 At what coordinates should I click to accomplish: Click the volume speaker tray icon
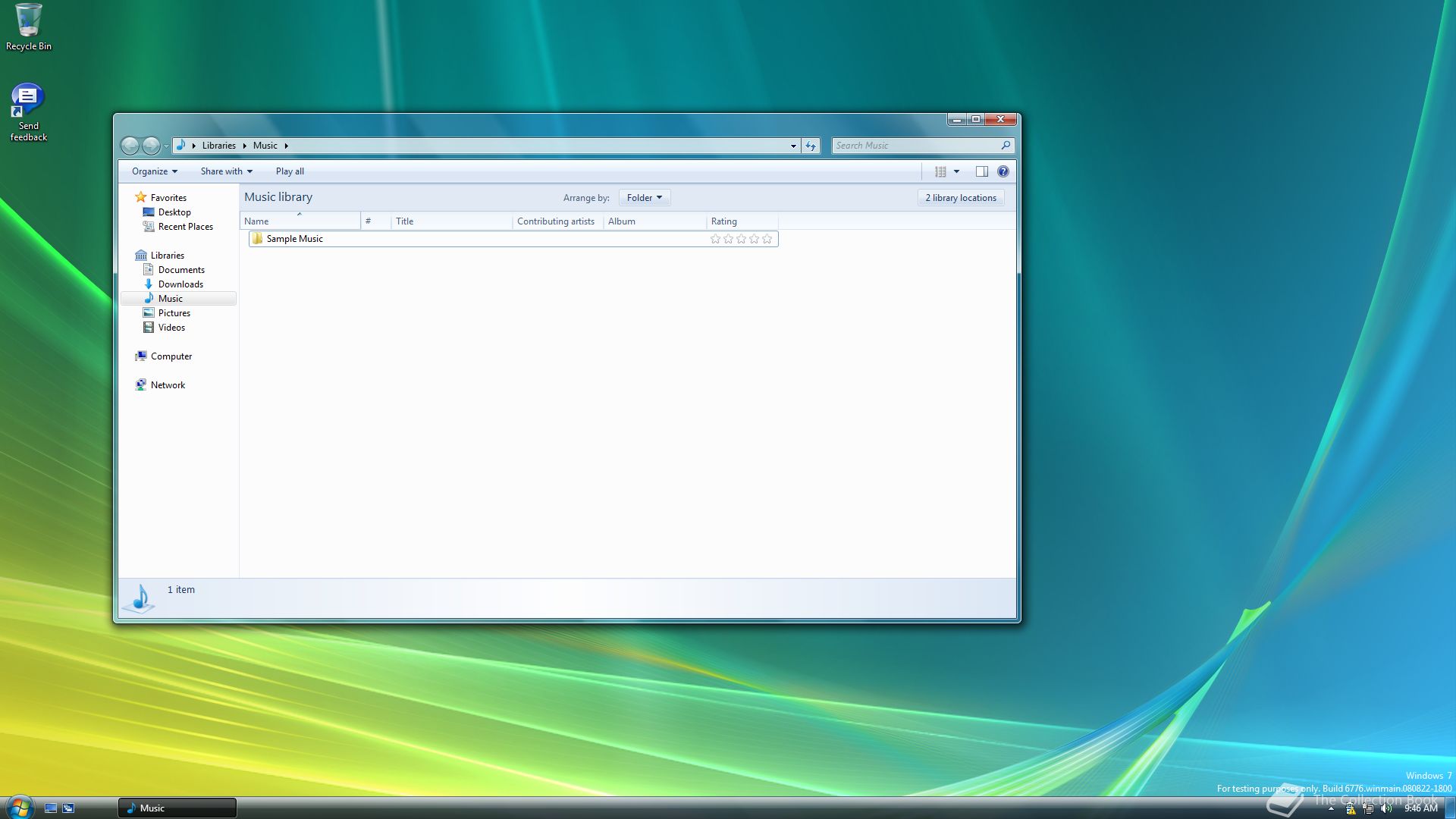1386,808
